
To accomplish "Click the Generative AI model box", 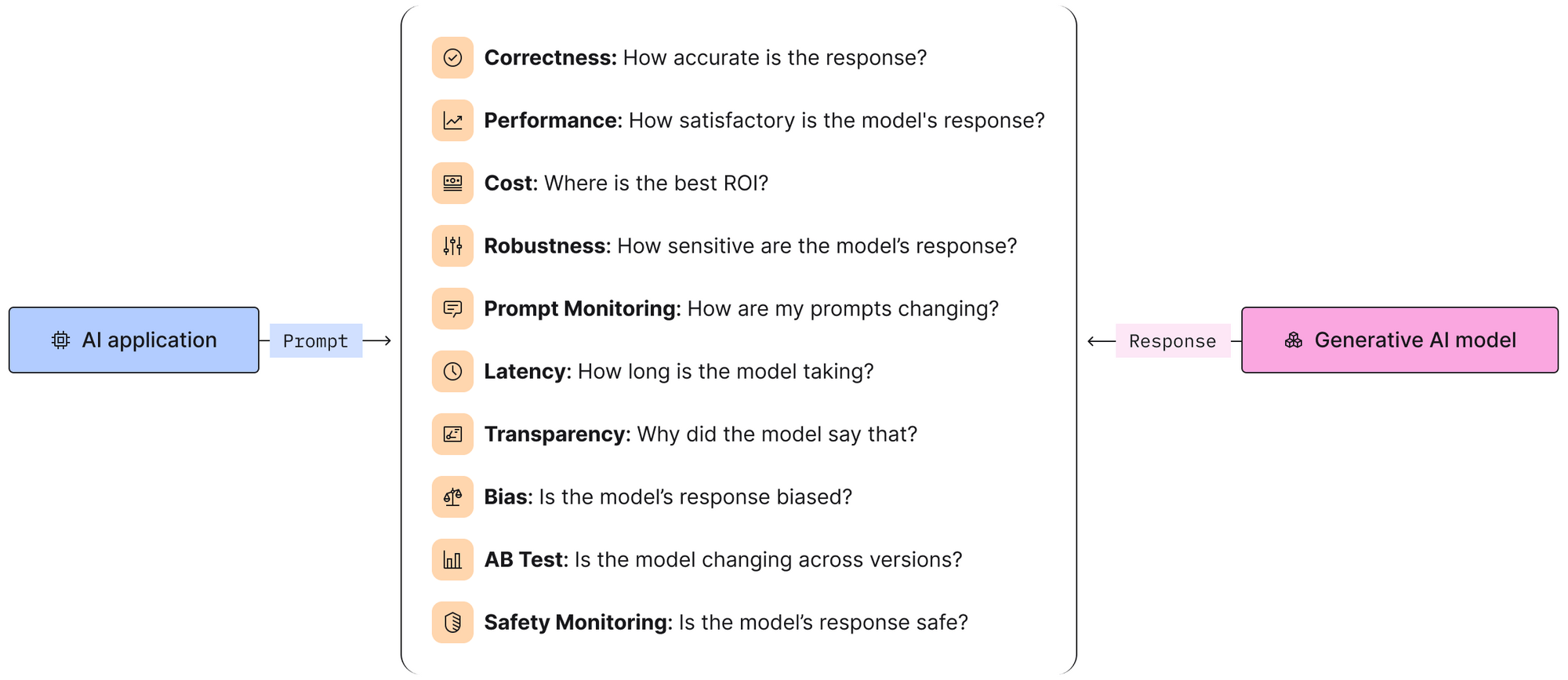I will point(1399,340).
